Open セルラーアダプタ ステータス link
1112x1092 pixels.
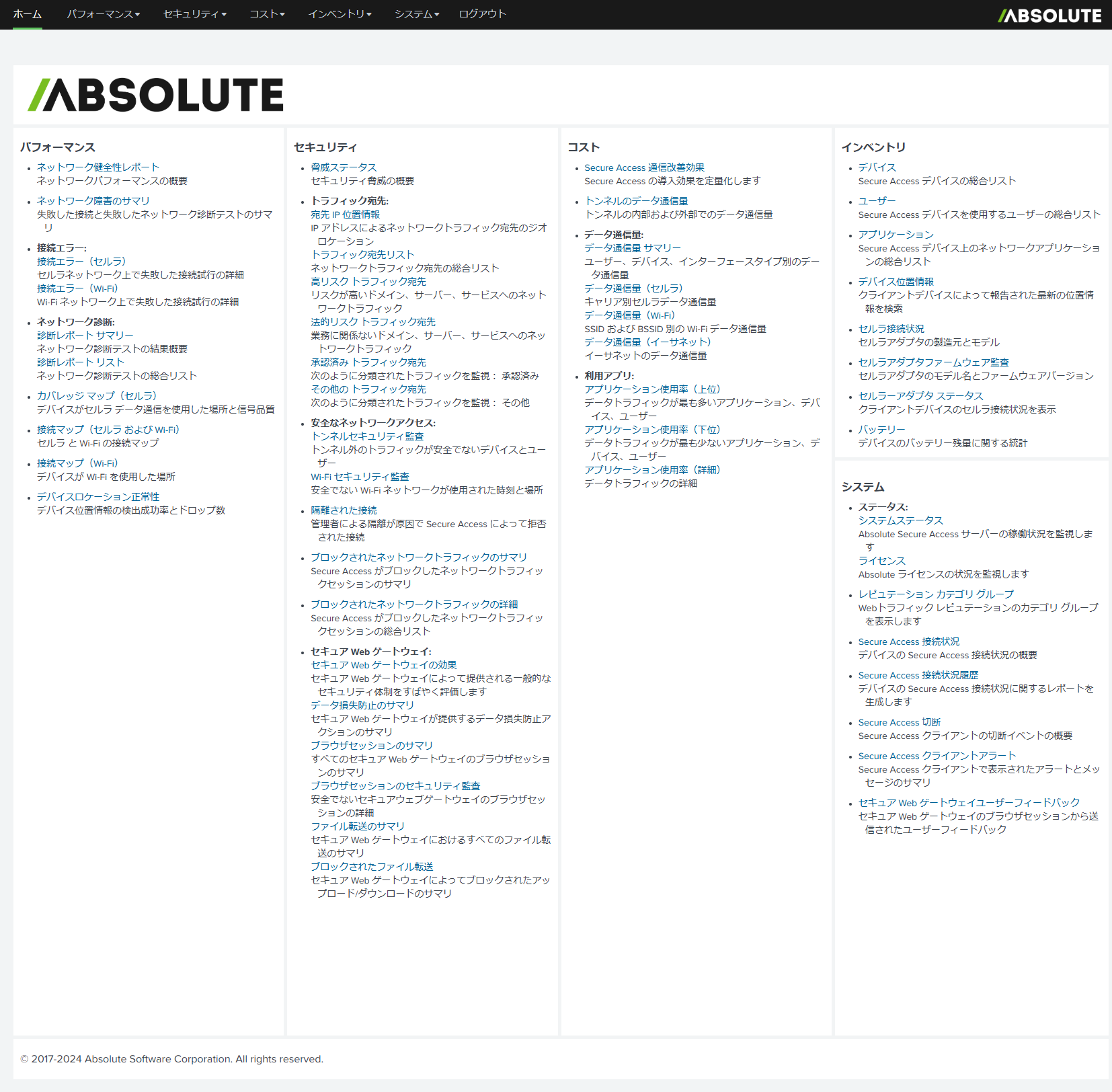pyautogui.click(x=921, y=396)
